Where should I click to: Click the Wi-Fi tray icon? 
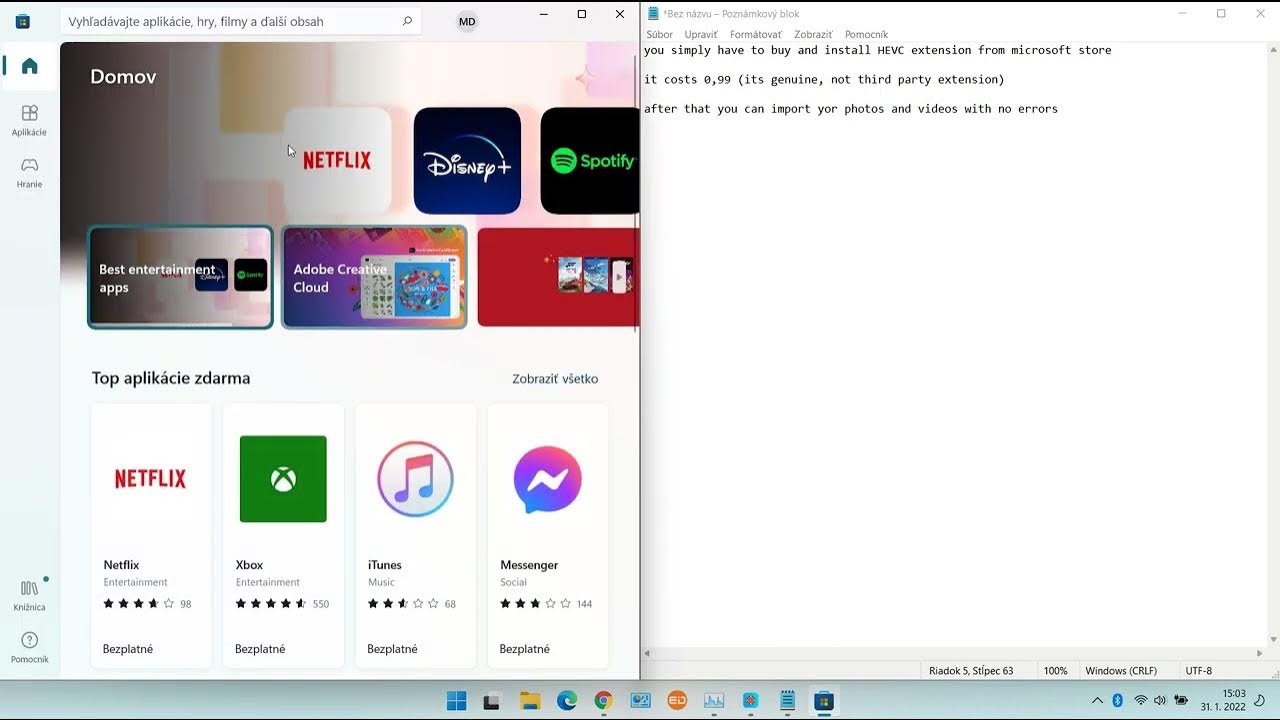tap(1141, 700)
